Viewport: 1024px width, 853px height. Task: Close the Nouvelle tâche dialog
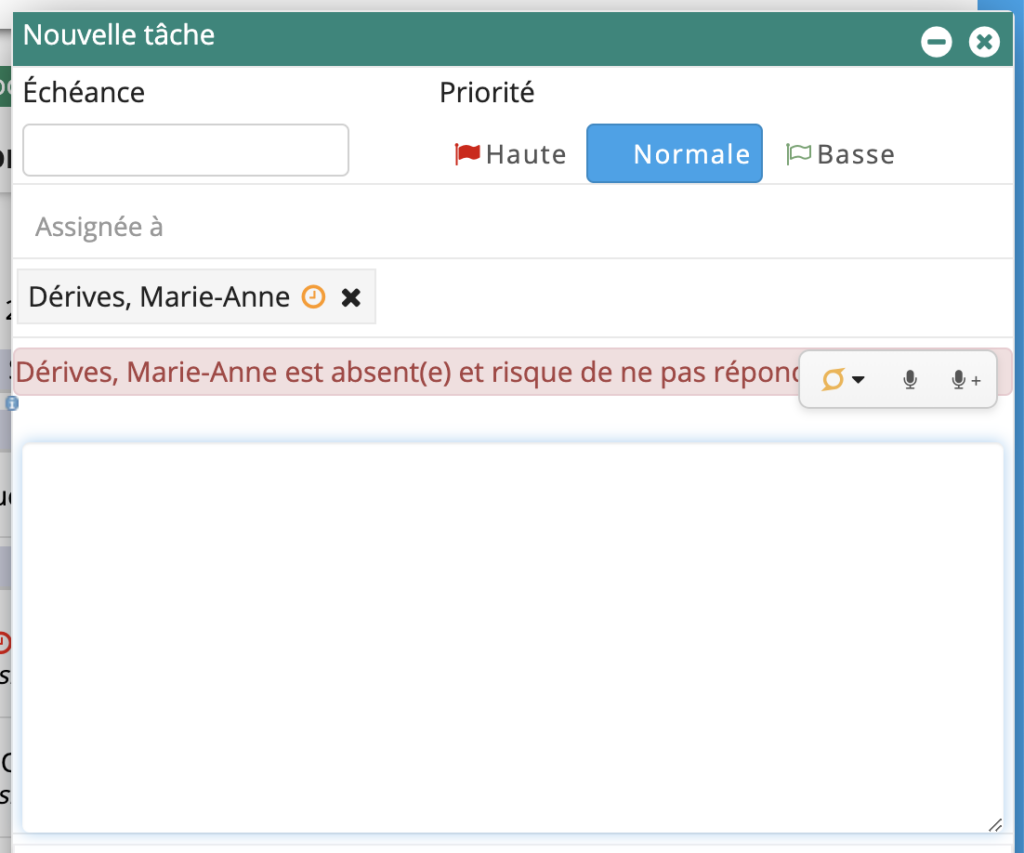984,42
